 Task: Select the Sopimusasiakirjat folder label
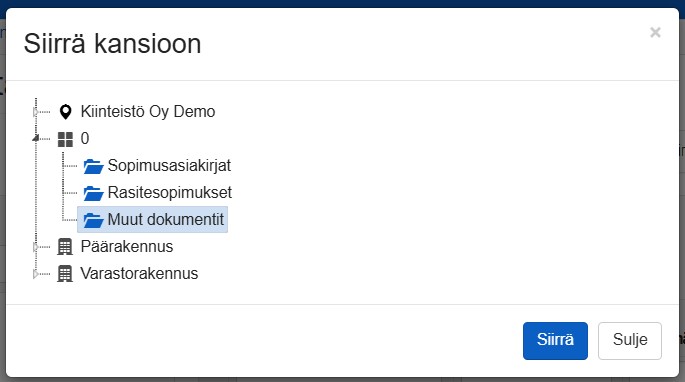click(x=169, y=166)
